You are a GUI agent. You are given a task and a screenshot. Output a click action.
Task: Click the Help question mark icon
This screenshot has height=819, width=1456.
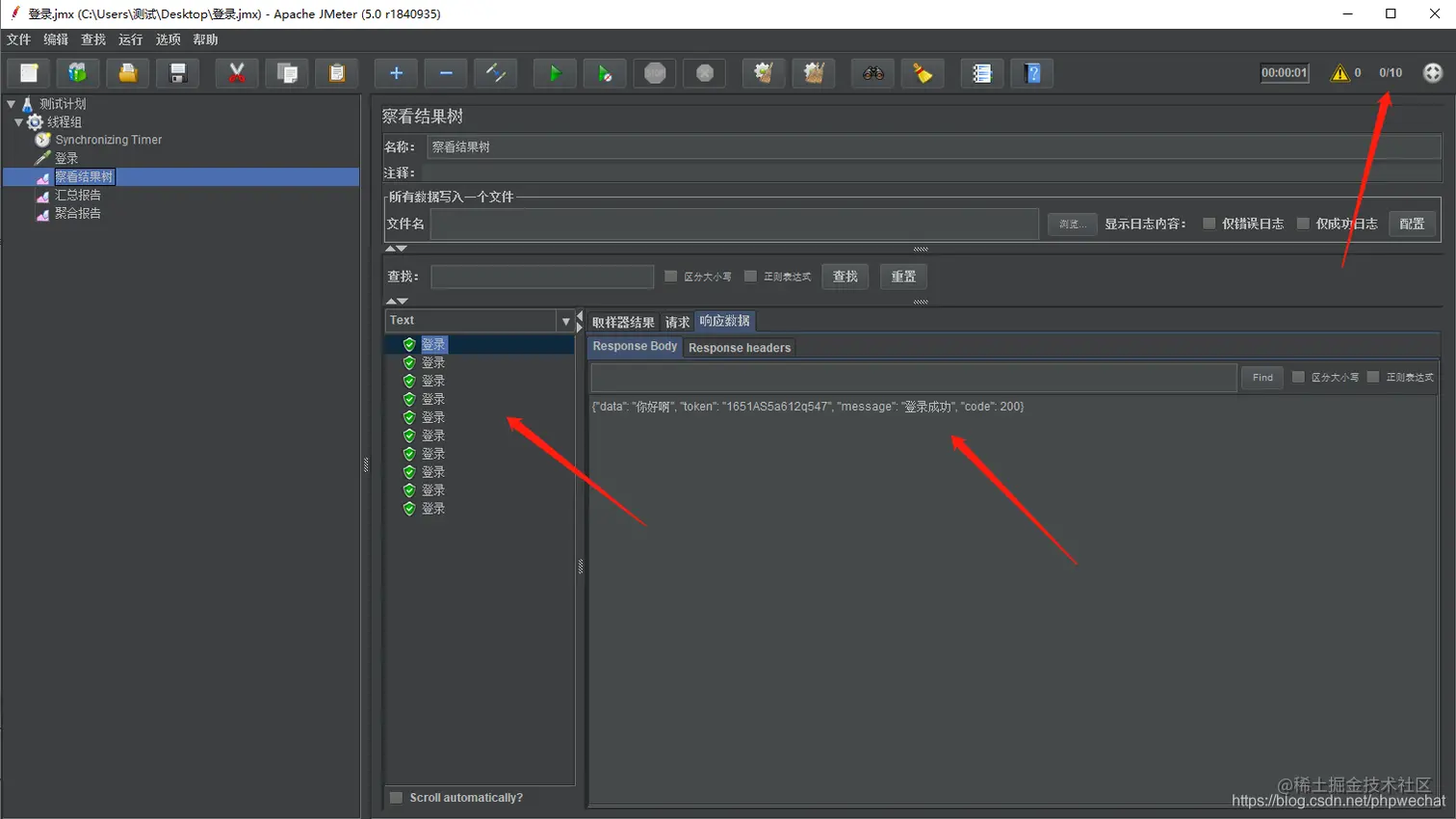point(1032,73)
